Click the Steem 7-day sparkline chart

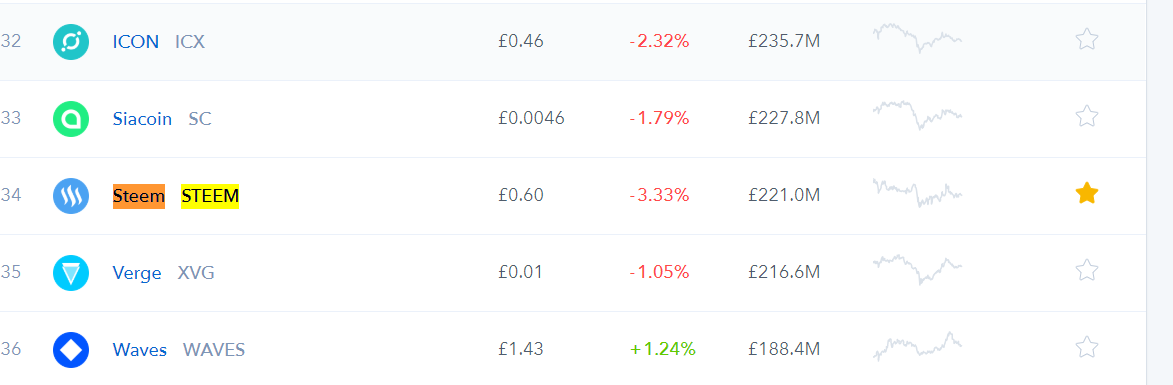pyautogui.click(x=917, y=193)
